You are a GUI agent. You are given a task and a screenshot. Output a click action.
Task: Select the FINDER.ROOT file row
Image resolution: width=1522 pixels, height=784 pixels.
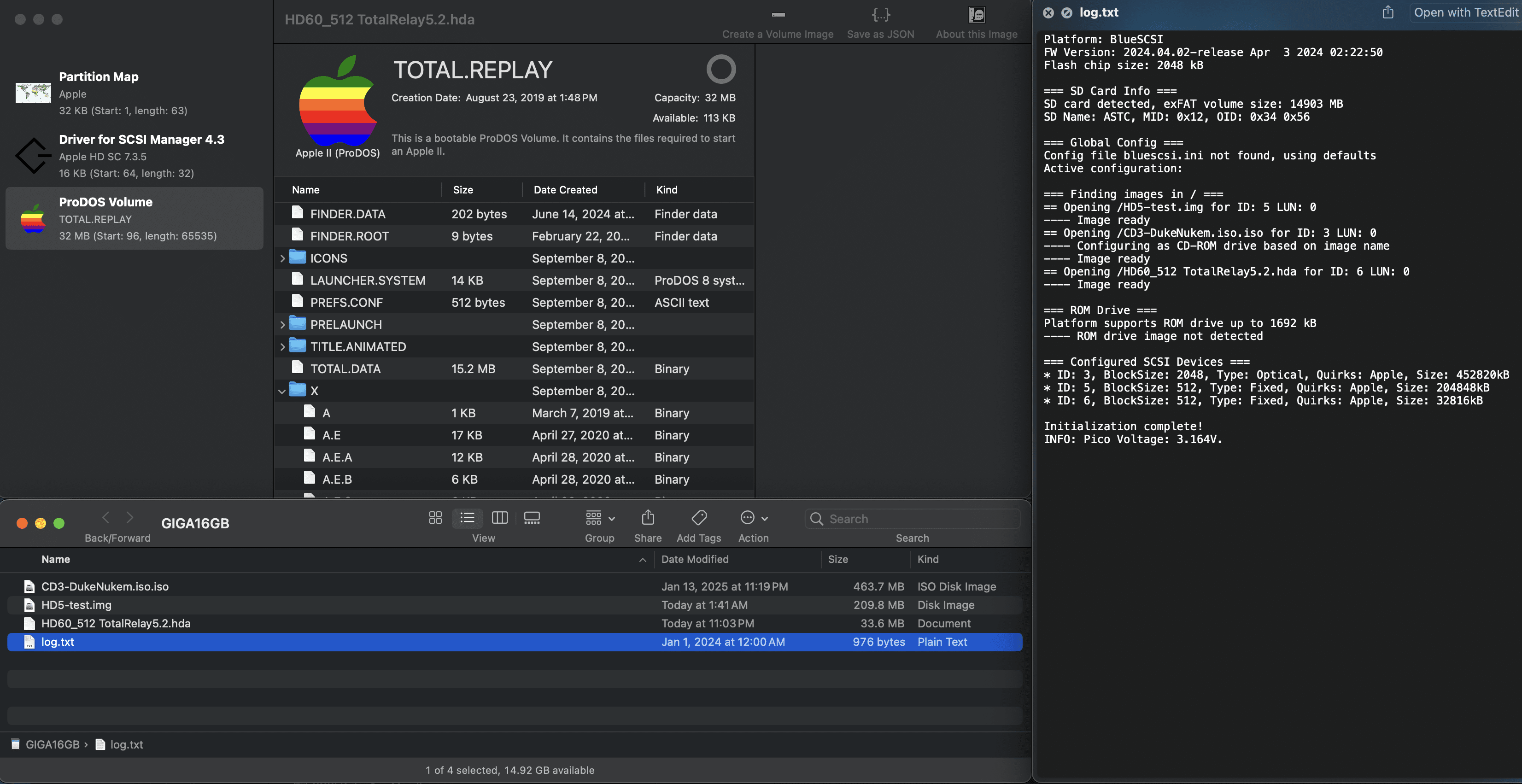tap(514, 236)
